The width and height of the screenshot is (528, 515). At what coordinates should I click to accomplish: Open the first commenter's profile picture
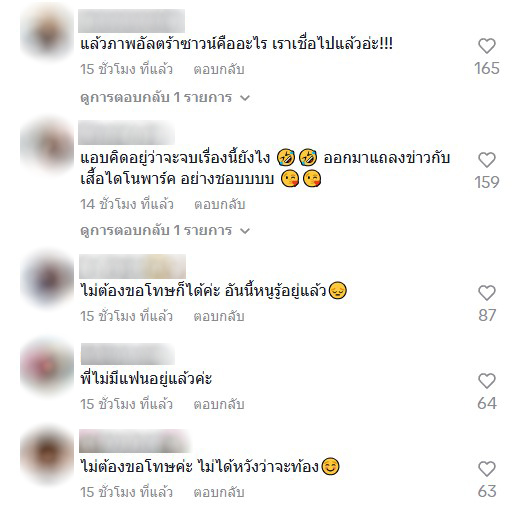(x=47, y=33)
